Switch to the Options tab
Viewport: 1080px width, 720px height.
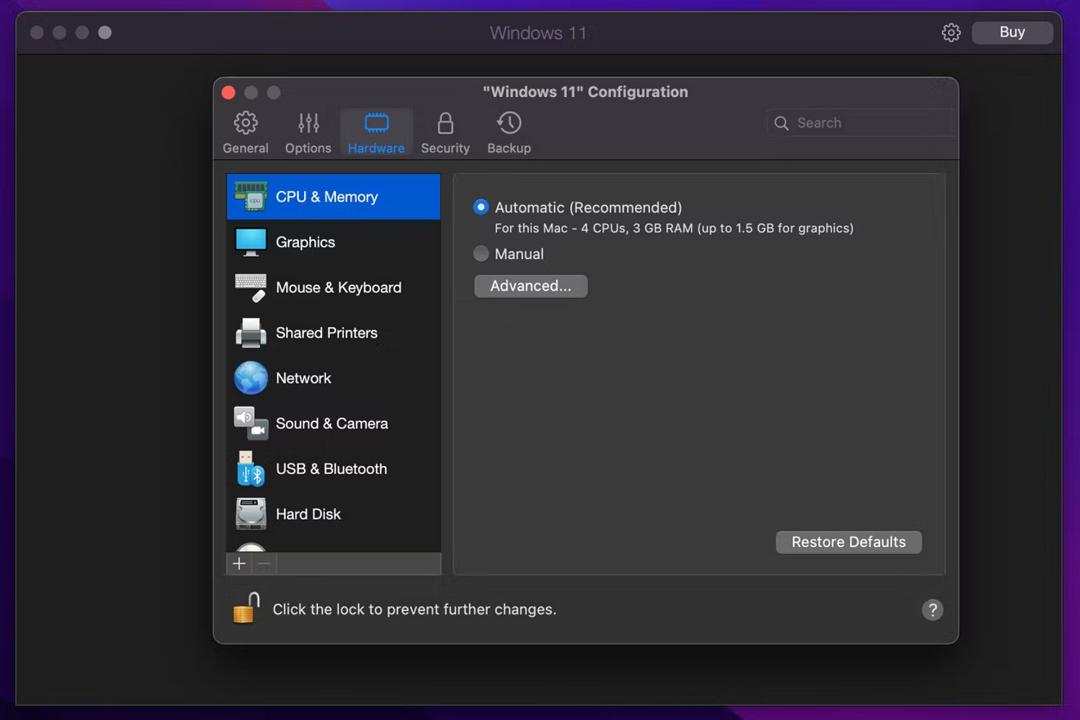pyautogui.click(x=308, y=133)
